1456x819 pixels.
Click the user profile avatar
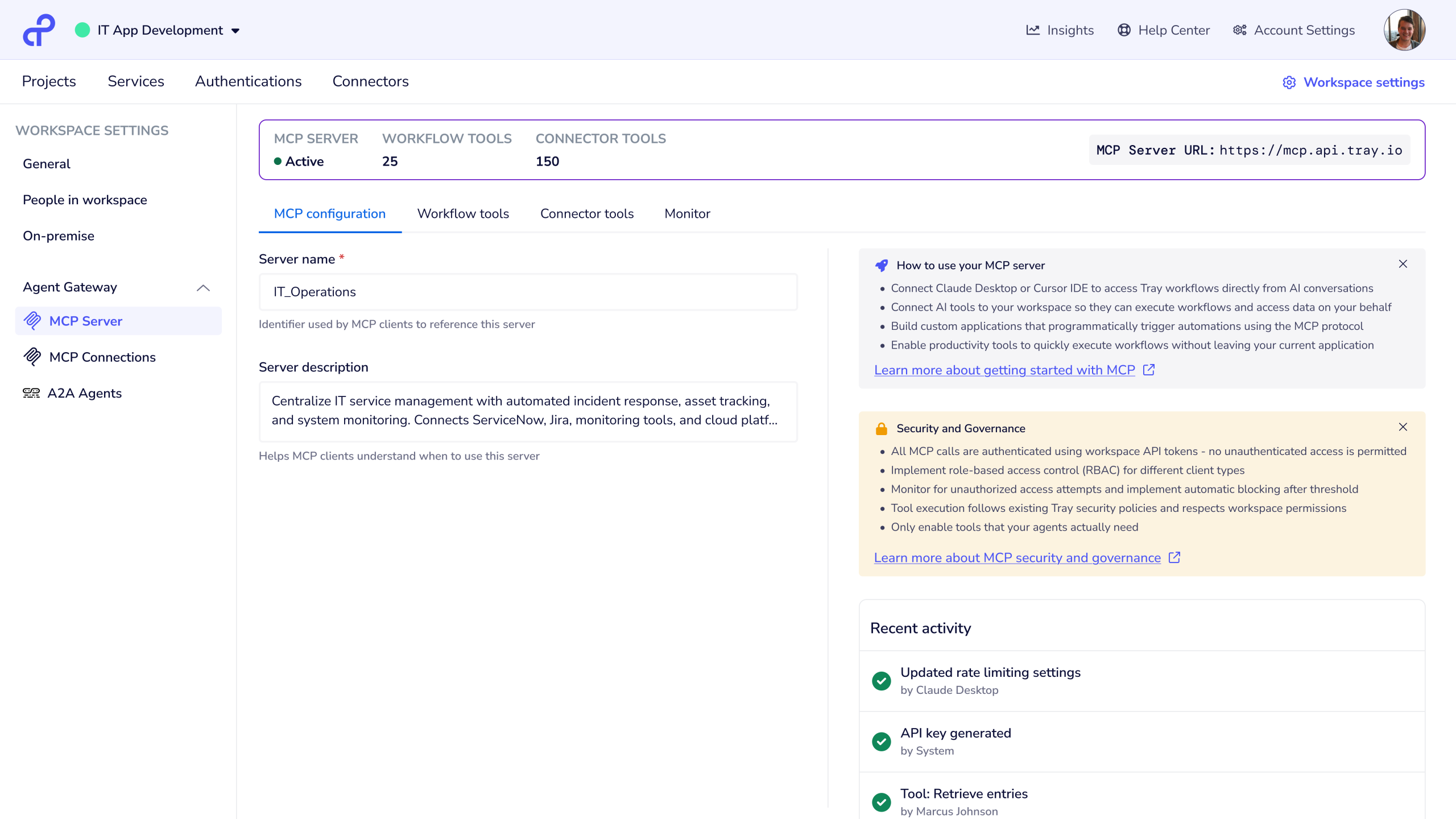(x=1404, y=30)
